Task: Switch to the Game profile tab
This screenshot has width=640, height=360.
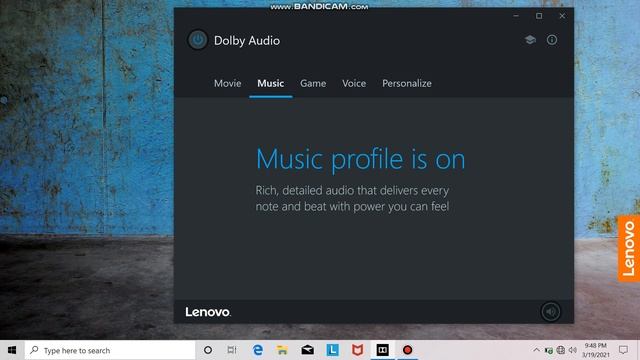Action: tap(313, 83)
